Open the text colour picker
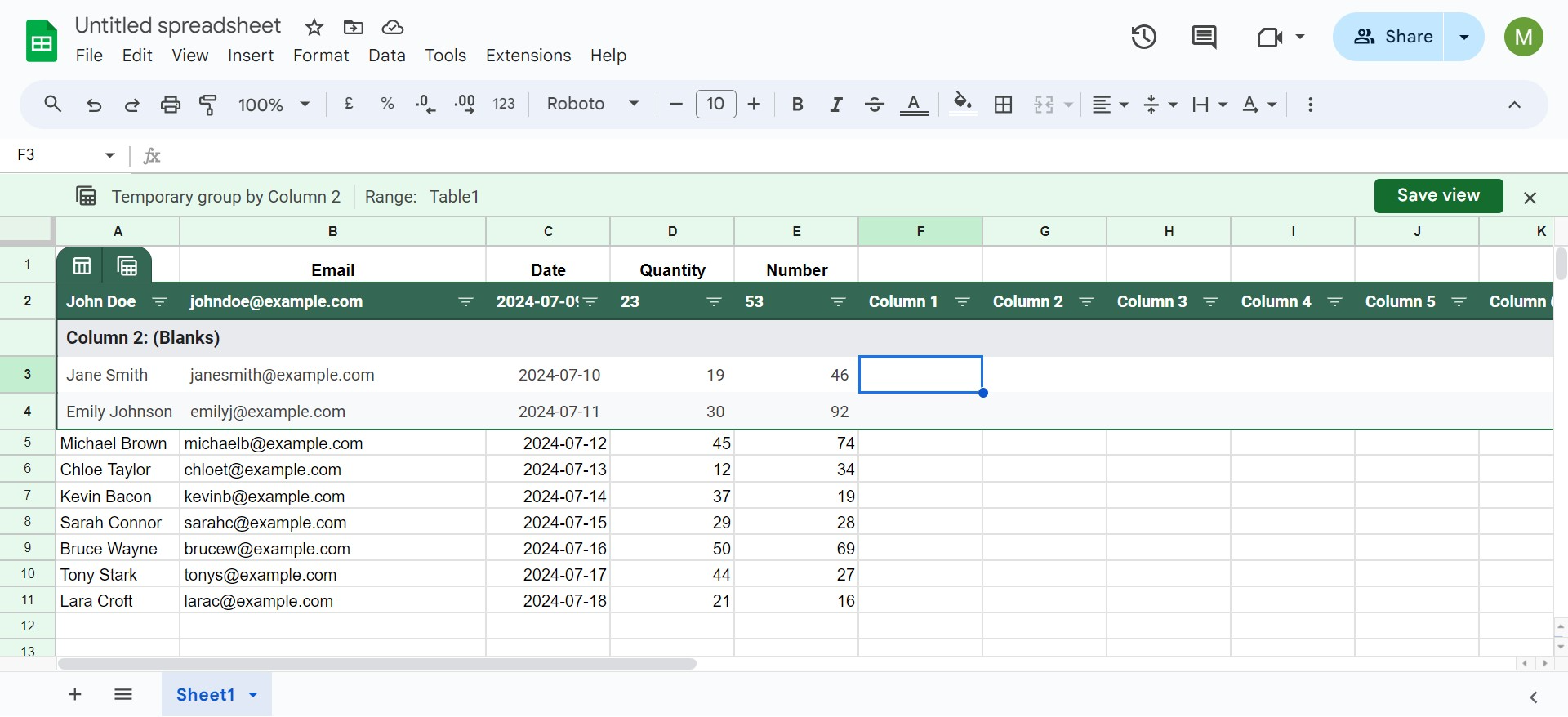The width and height of the screenshot is (1568, 717). point(914,105)
